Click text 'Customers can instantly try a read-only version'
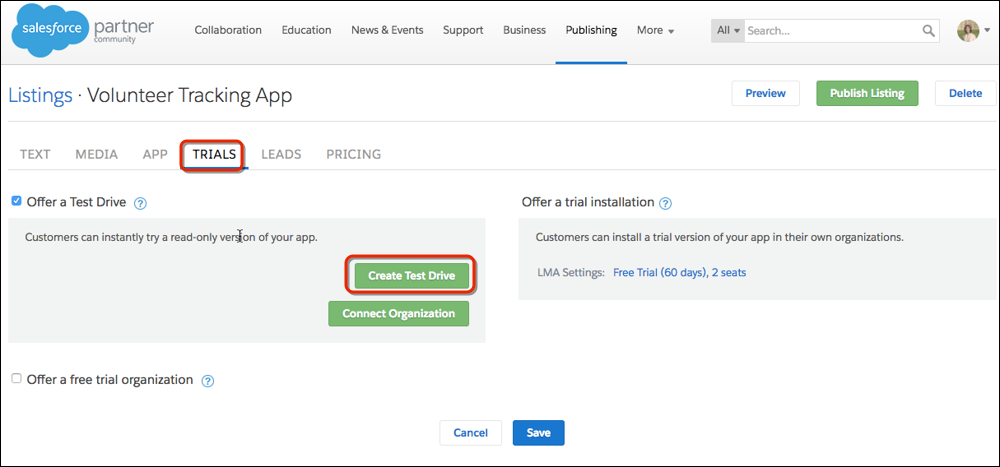Screen dimensions: 1000x467 click(x=171, y=237)
